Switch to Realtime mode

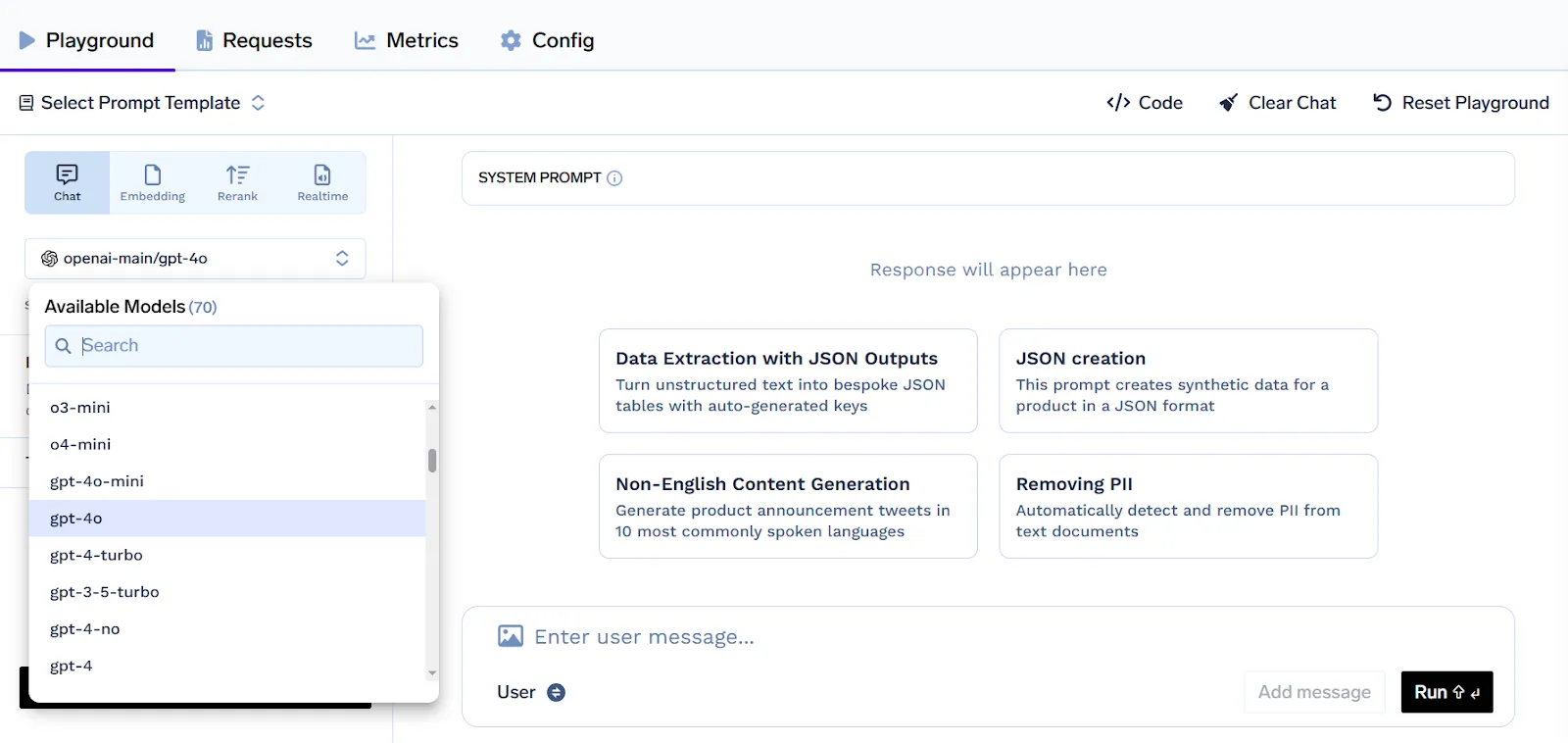click(322, 182)
